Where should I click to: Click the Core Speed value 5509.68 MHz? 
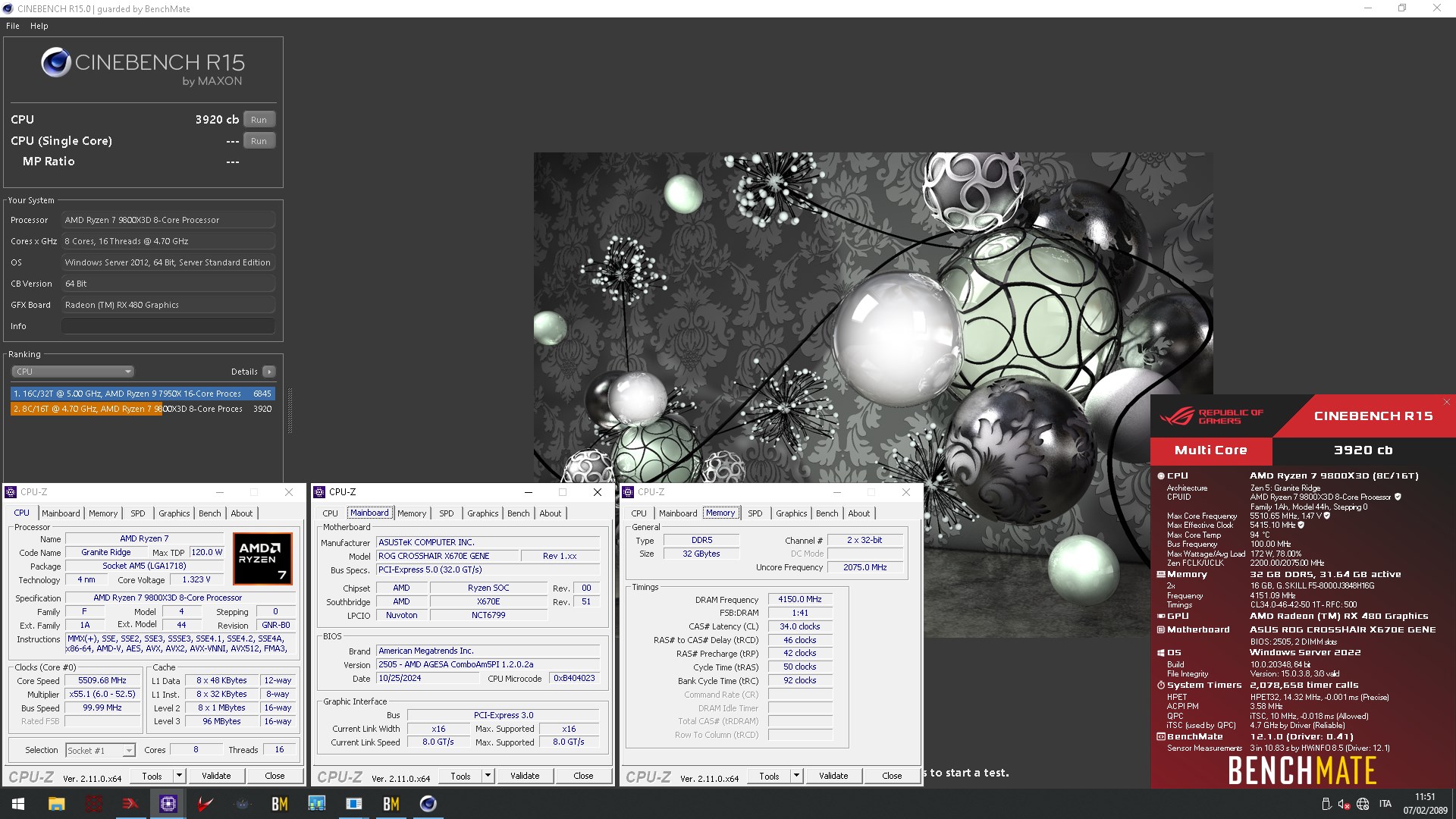click(x=103, y=680)
